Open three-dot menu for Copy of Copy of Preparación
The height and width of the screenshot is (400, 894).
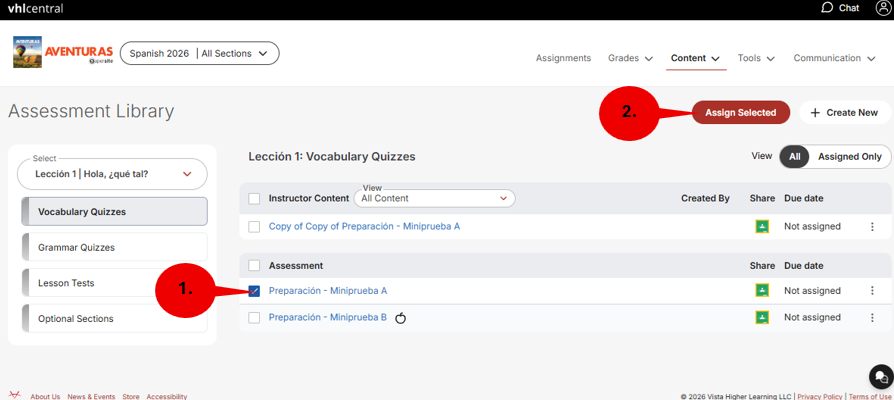pyautogui.click(x=872, y=226)
